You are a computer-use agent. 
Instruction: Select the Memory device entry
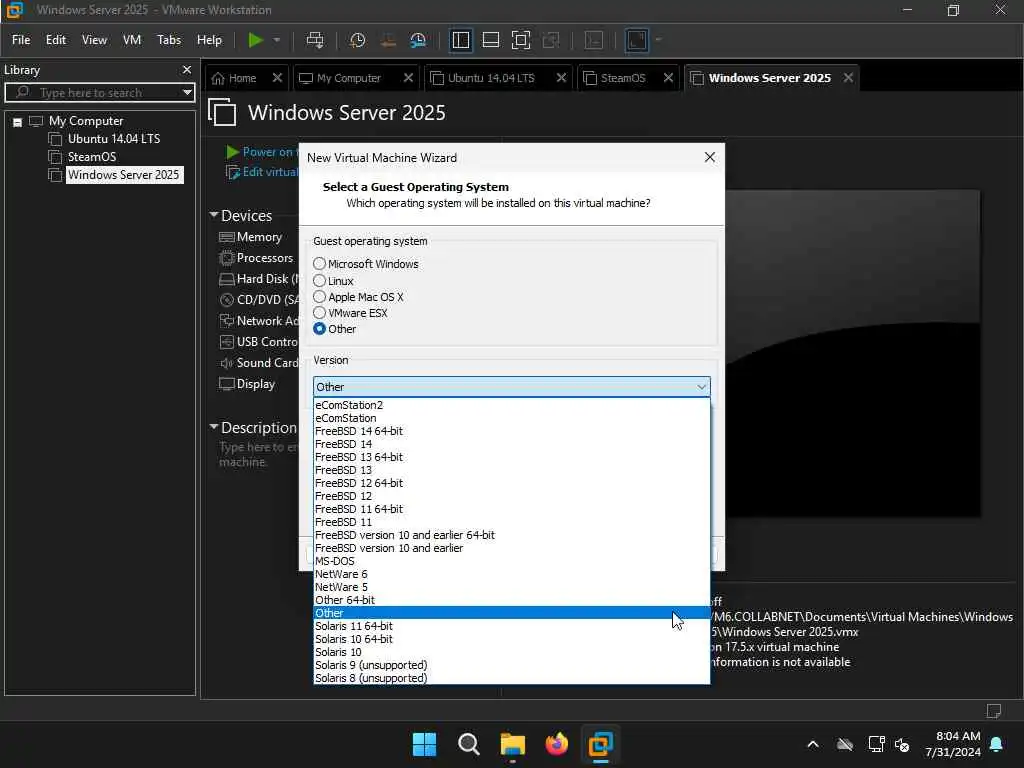[251, 237]
